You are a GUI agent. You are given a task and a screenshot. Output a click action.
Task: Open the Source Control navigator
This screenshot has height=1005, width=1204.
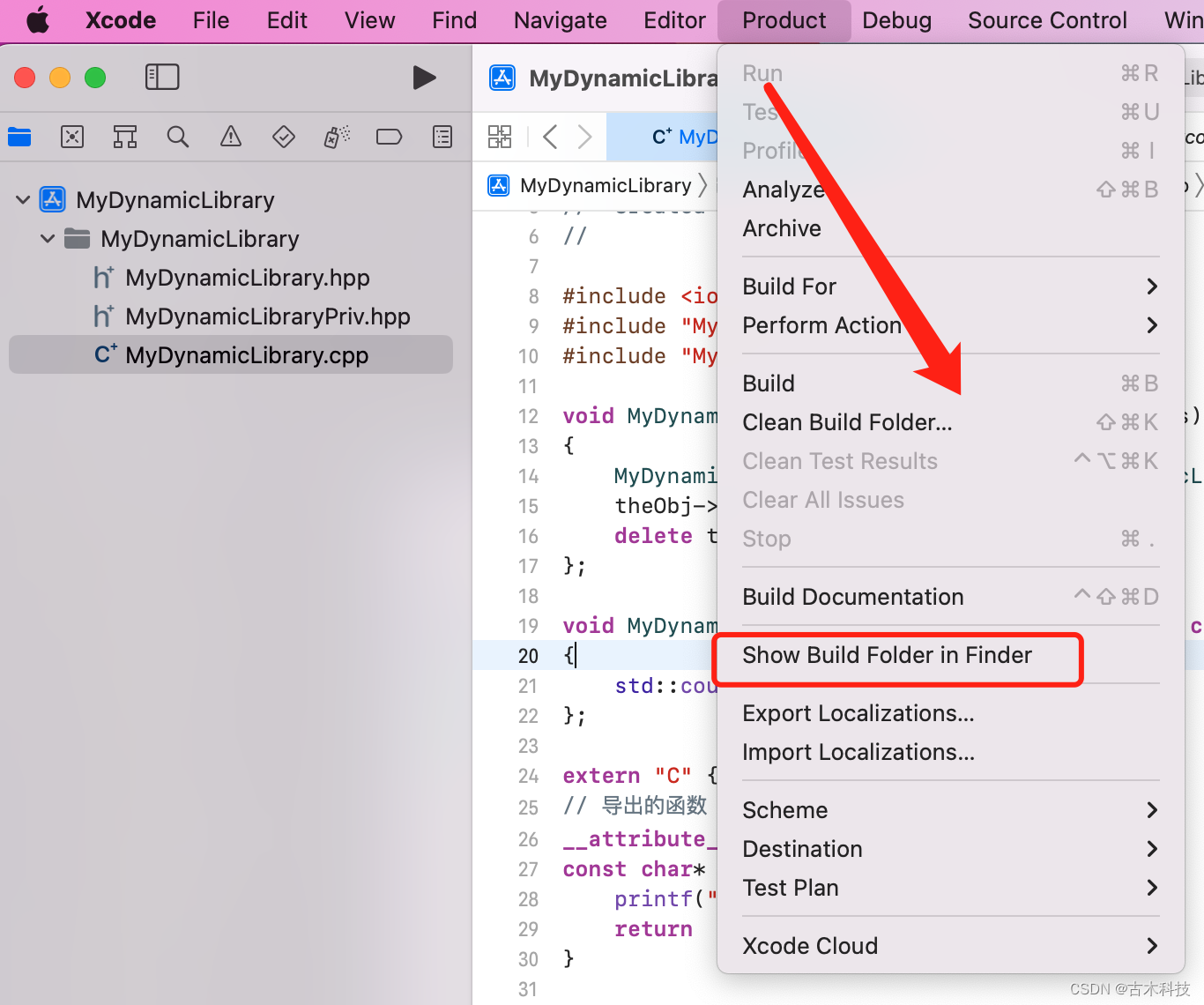coord(72,137)
